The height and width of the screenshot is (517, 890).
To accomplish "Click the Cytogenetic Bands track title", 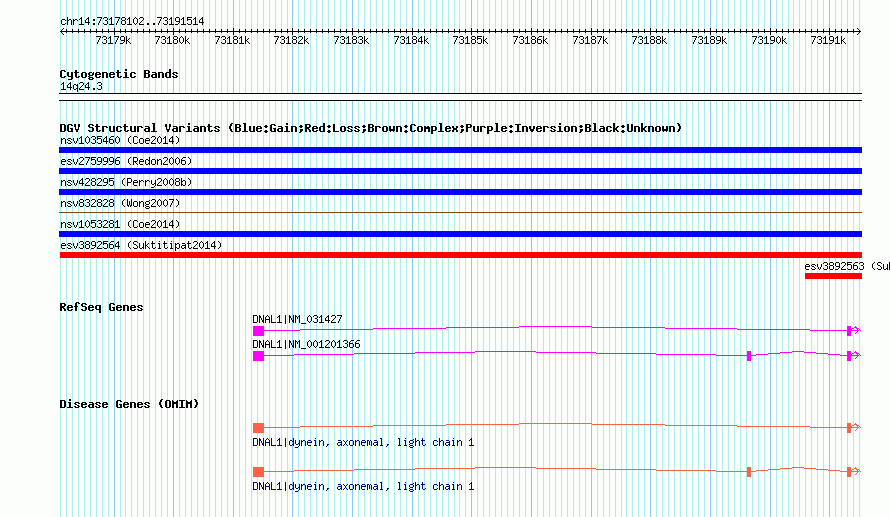I will tap(119, 74).
